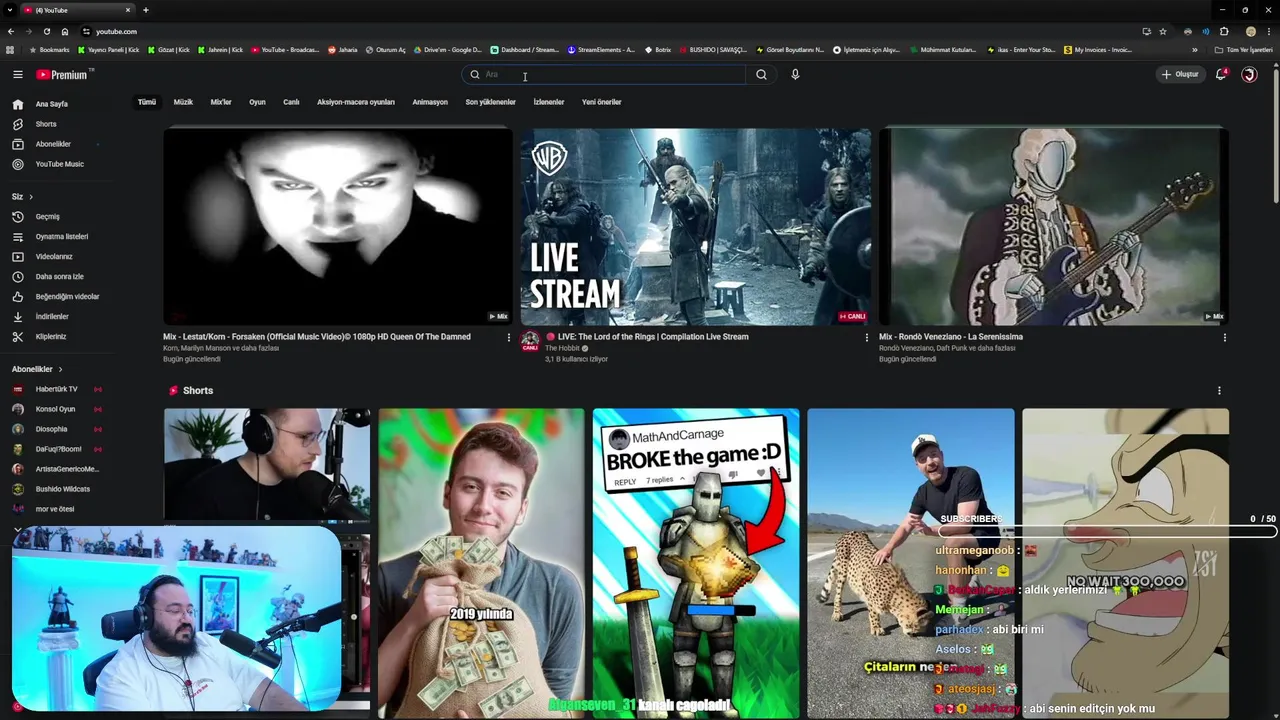Open options for Lord of the Rings live stream
1280x720 pixels.
867,338
